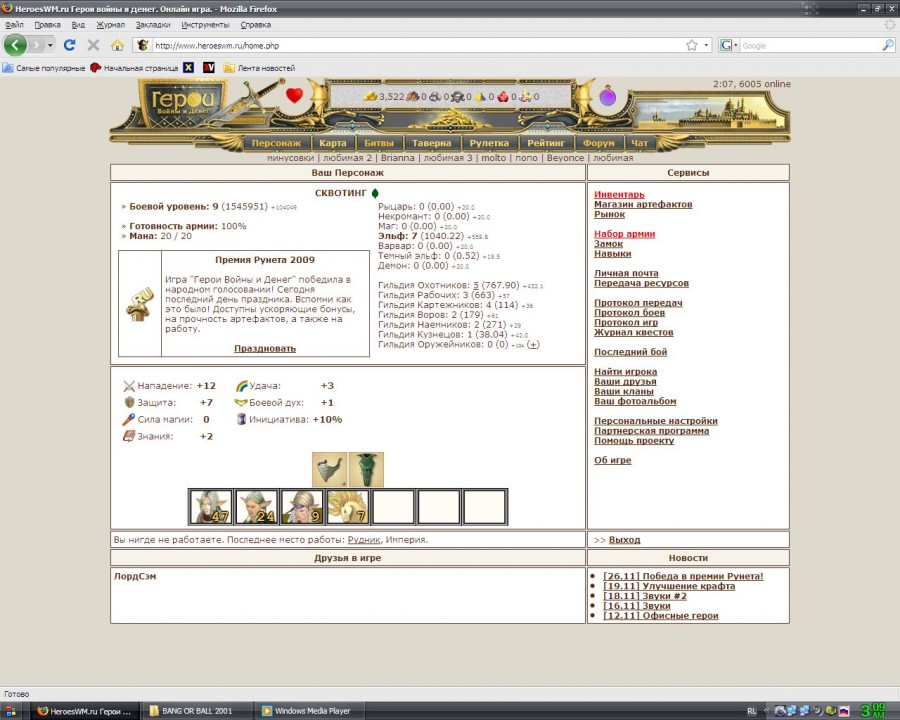Click the morale wings icon
The height and width of the screenshot is (720, 900).
tap(241, 402)
